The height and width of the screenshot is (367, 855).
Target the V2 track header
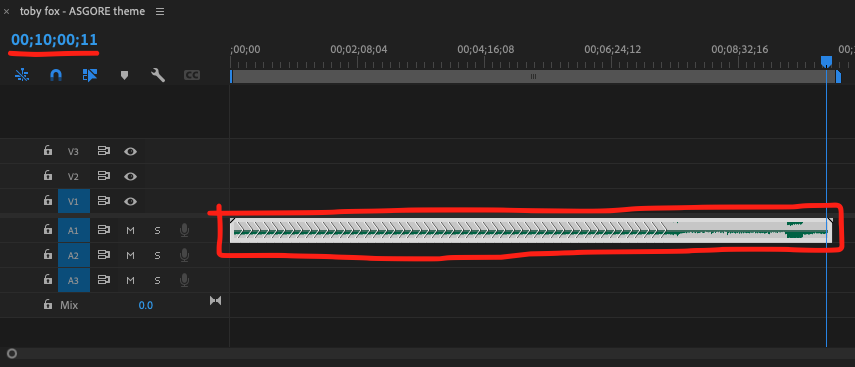coord(73,177)
